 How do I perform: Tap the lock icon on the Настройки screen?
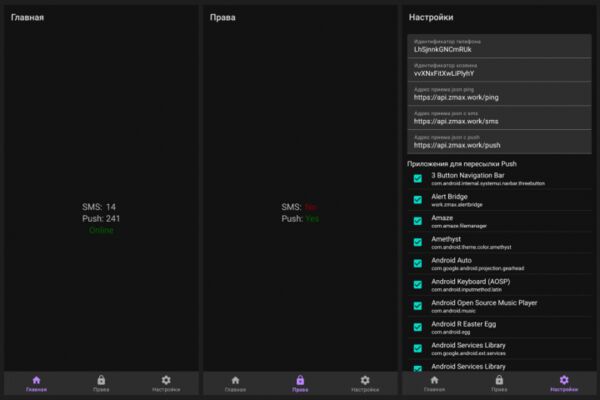499,380
